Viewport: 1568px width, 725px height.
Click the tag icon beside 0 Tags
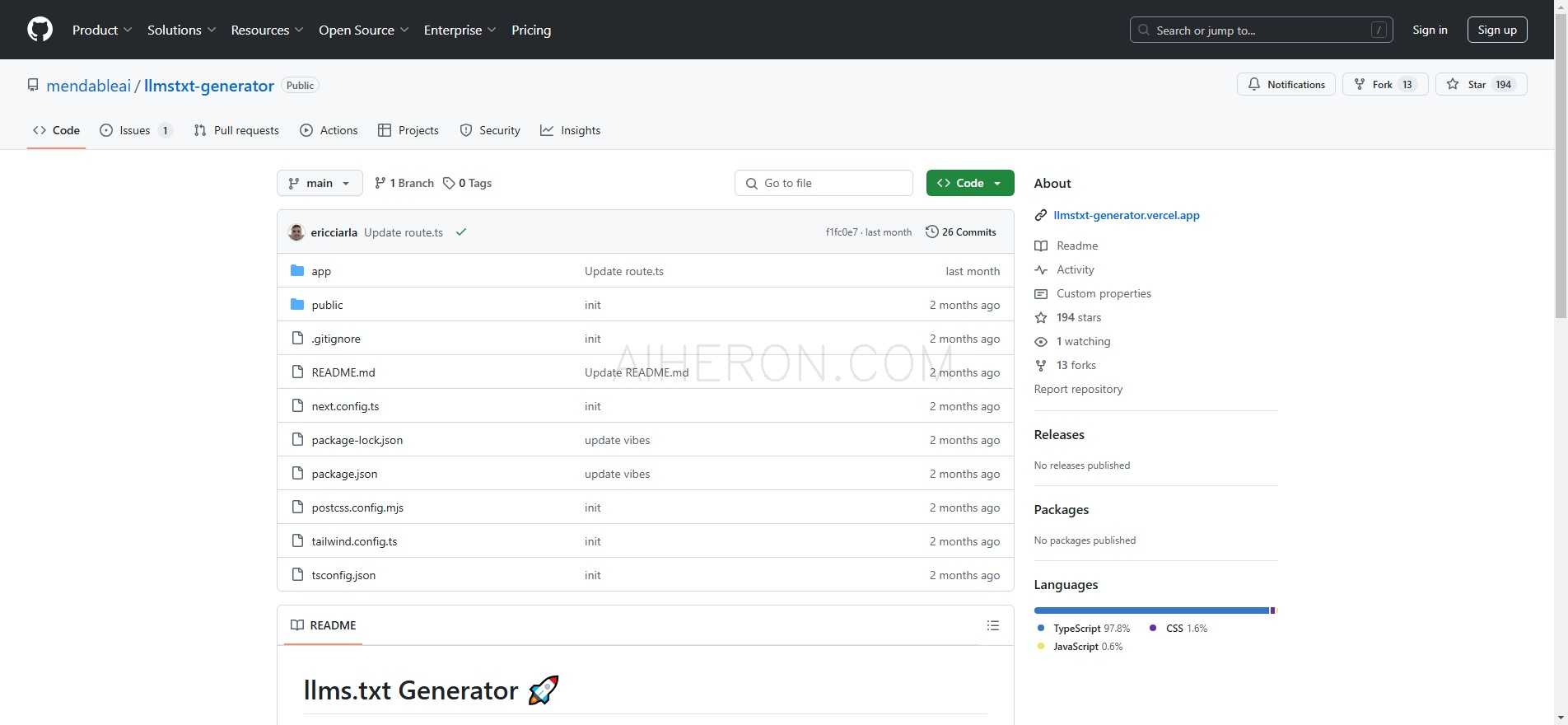coord(449,183)
